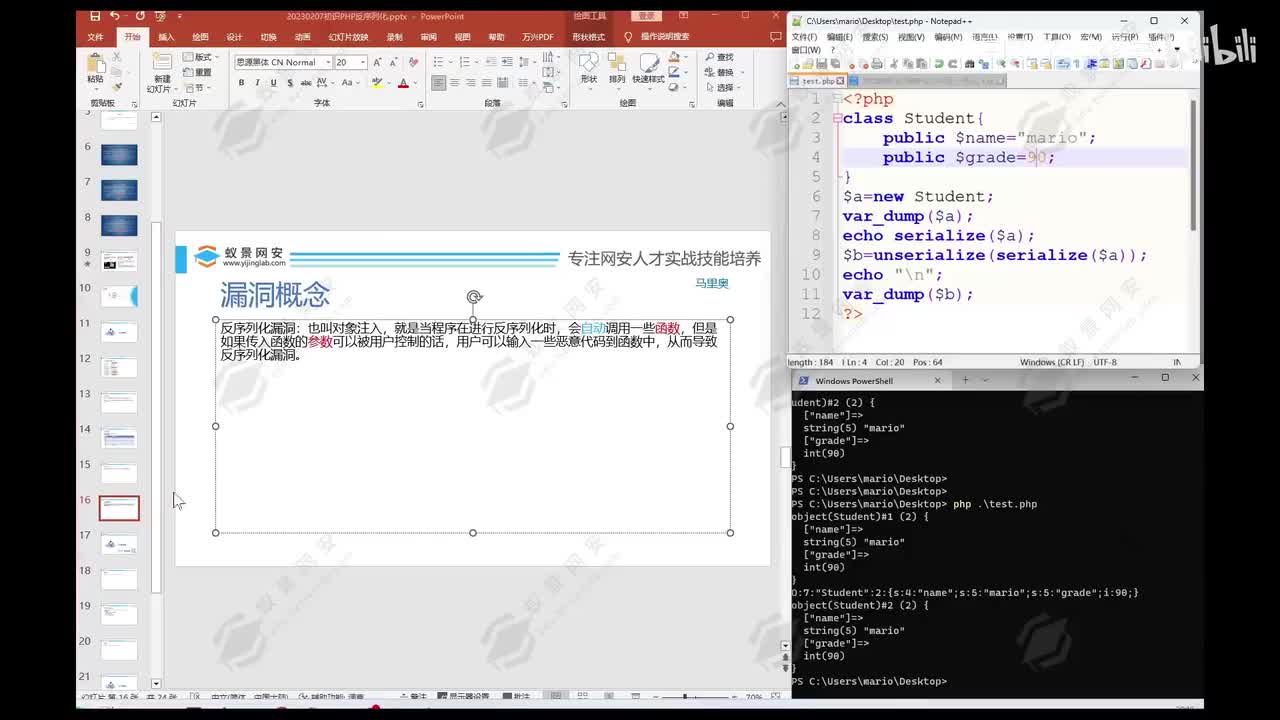Click Redo icon in Notepad++ toolbar
This screenshot has height=720, width=1280.
coord(953,64)
